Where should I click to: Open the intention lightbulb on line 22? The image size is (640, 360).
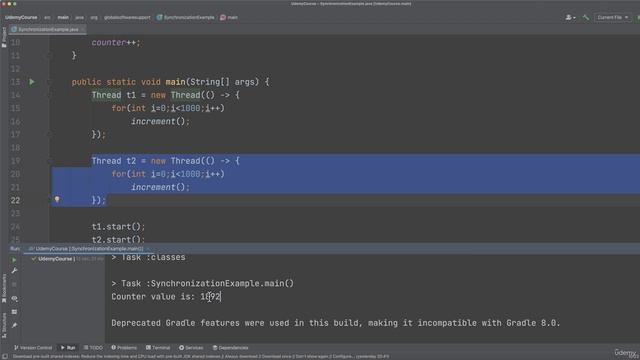[x=57, y=199]
